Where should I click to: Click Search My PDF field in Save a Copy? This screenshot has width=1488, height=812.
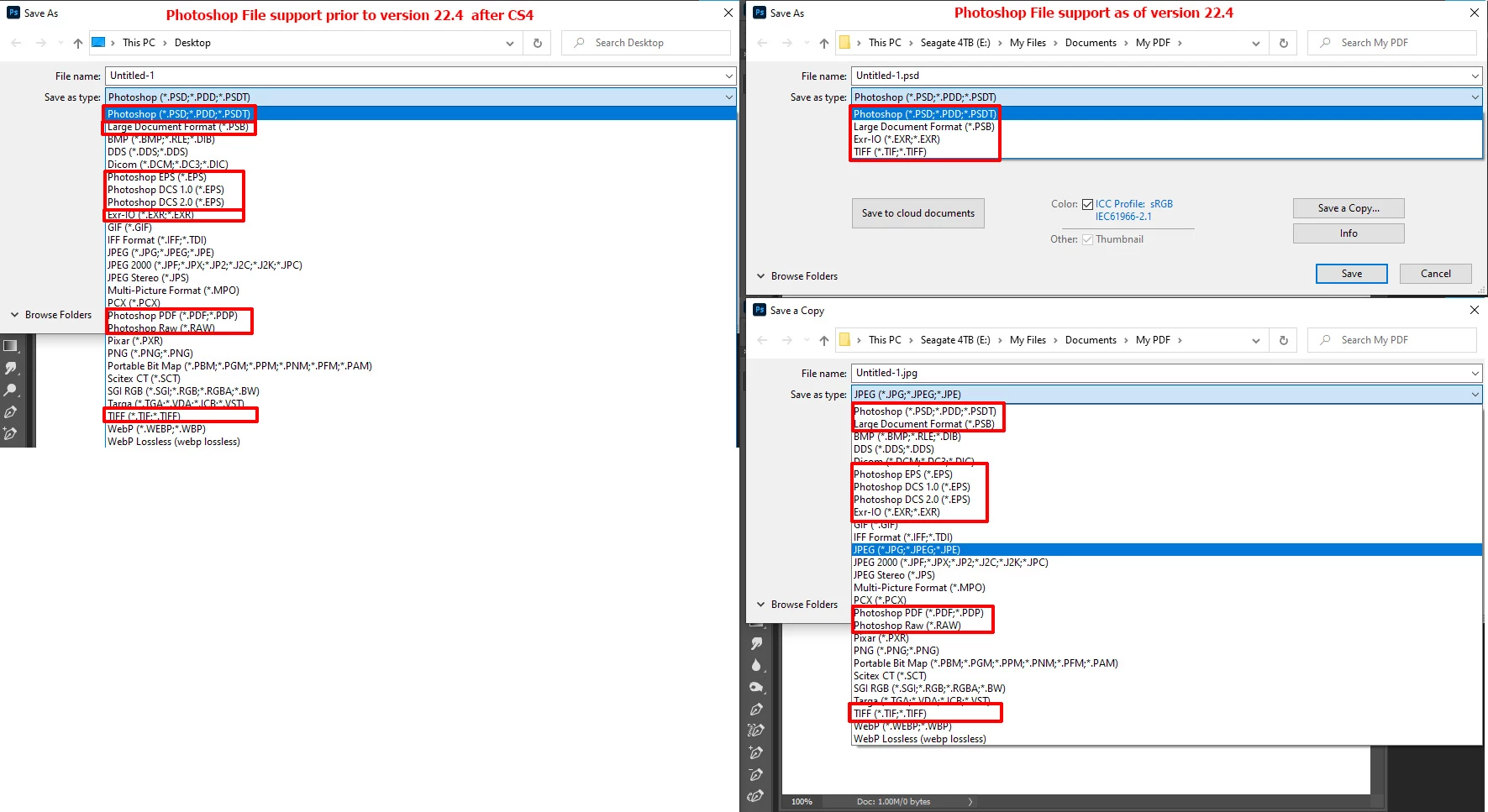(x=1391, y=340)
